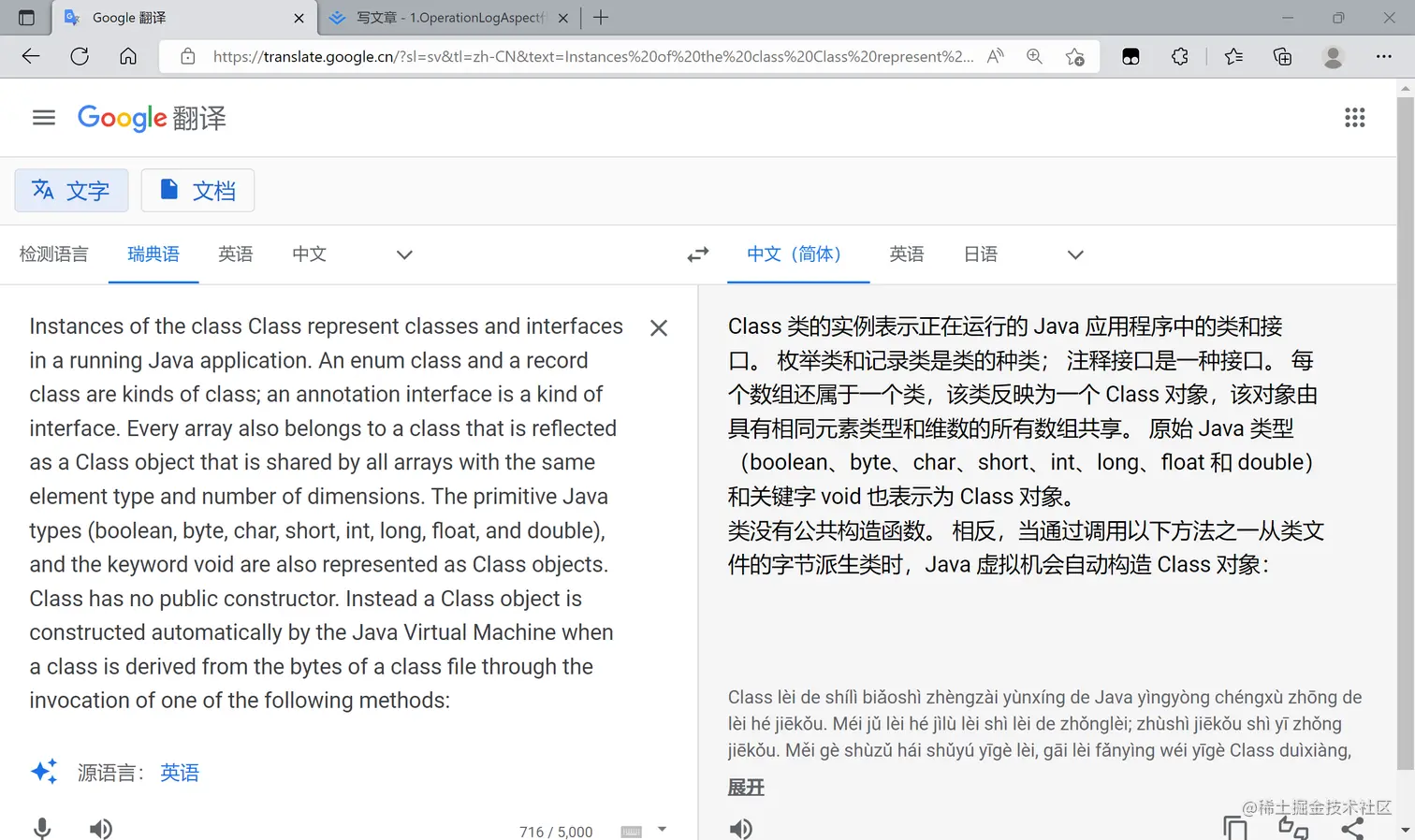Image resolution: width=1415 pixels, height=840 pixels.
Task: Start voice input with microphone icon
Action: click(x=42, y=829)
